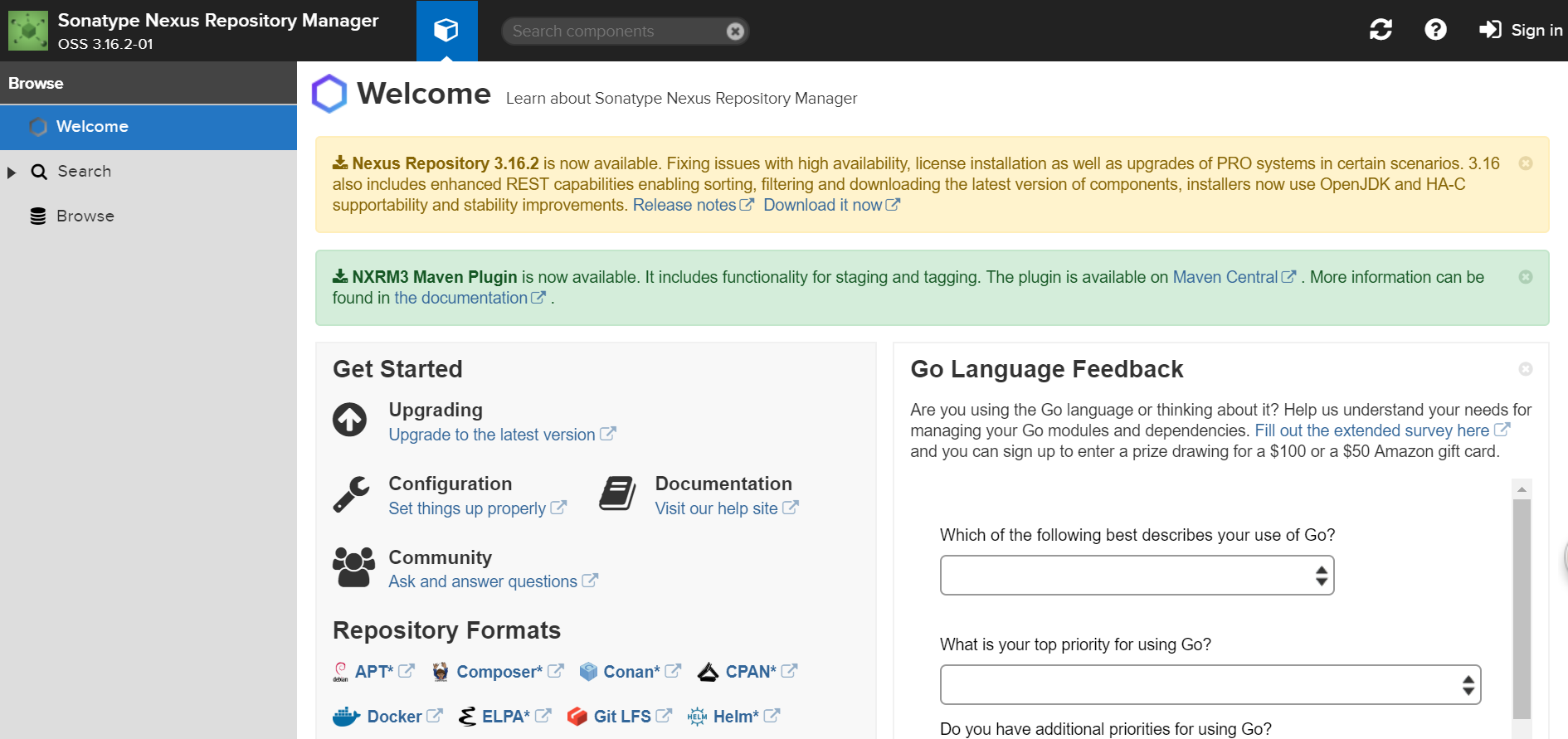Click the Conan cube icon
Screen dimensions: 1568x739
click(x=588, y=672)
